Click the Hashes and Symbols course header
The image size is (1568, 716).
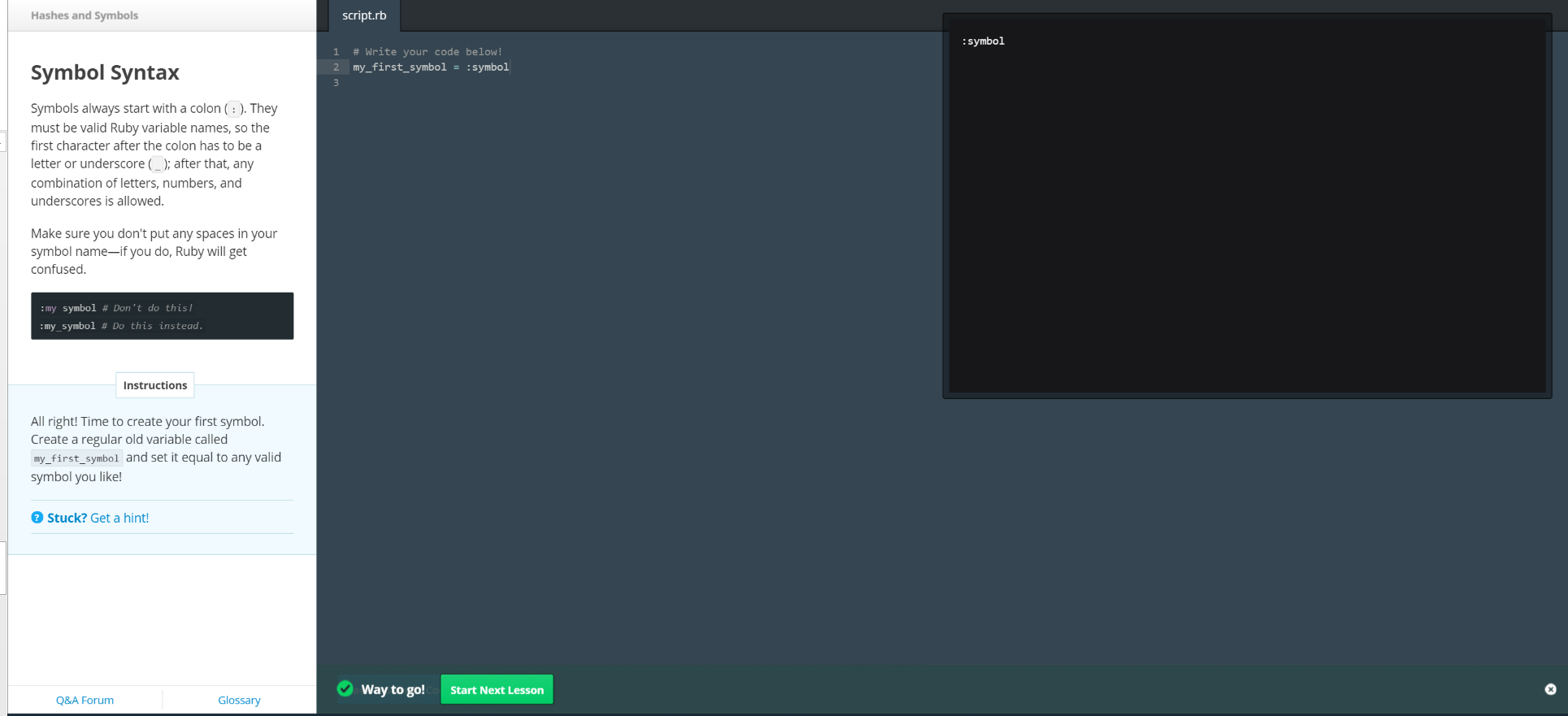tap(85, 15)
